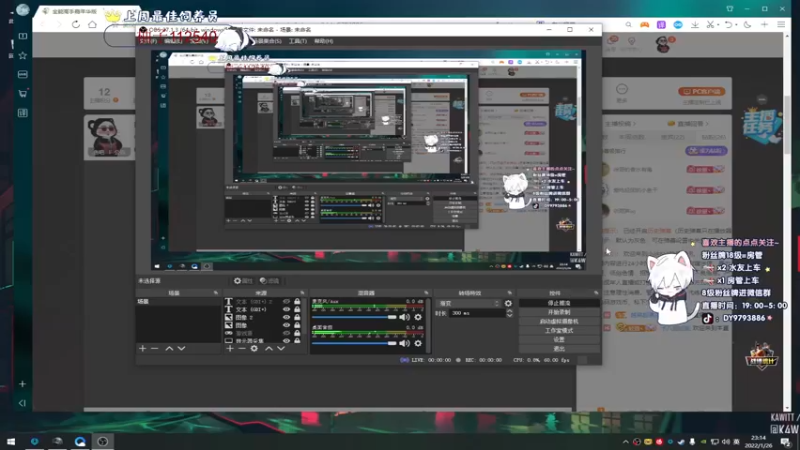
Task: Open the 工具(T) menu in OBS
Action: click(x=297, y=41)
